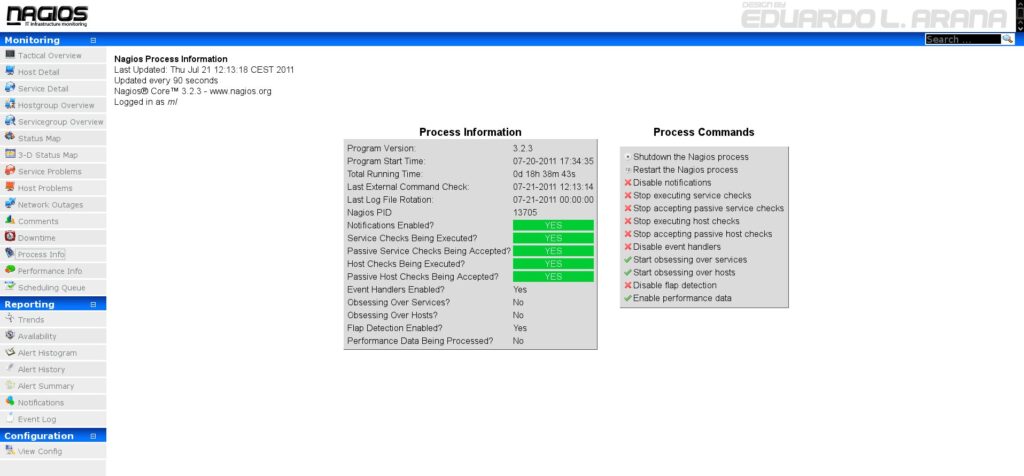Click the Status Map icon
The image size is (1024, 476).
[10, 137]
